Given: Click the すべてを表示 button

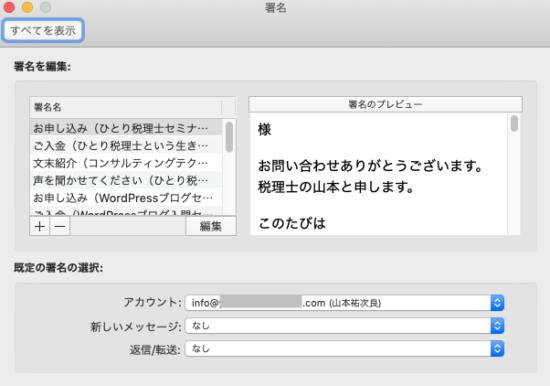Looking at the screenshot, I should pyautogui.click(x=43, y=31).
